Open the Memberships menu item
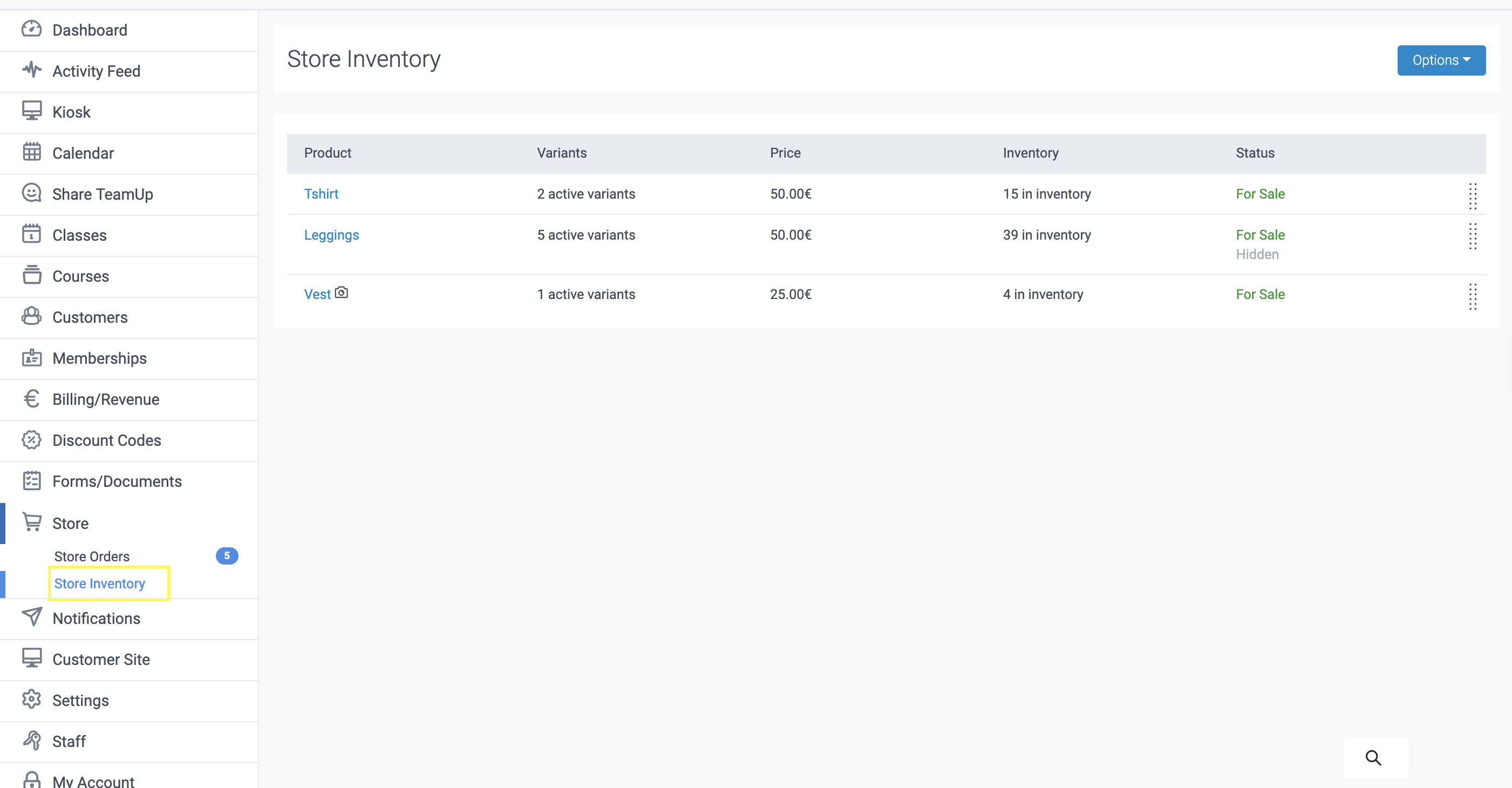The width and height of the screenshot is (1512, 788). (x=99, y=358)
